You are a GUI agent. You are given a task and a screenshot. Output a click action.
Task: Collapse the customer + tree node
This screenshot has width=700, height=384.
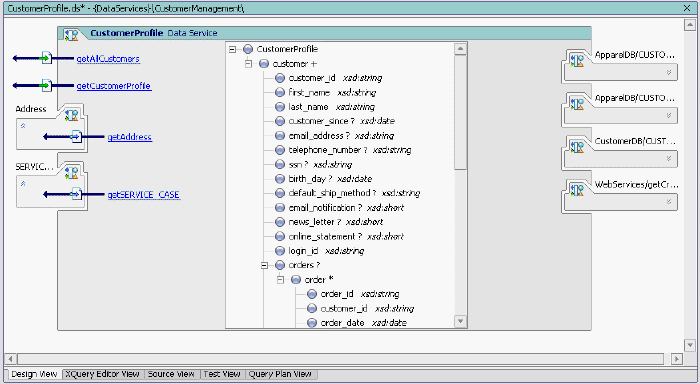(x=249, y=64)
